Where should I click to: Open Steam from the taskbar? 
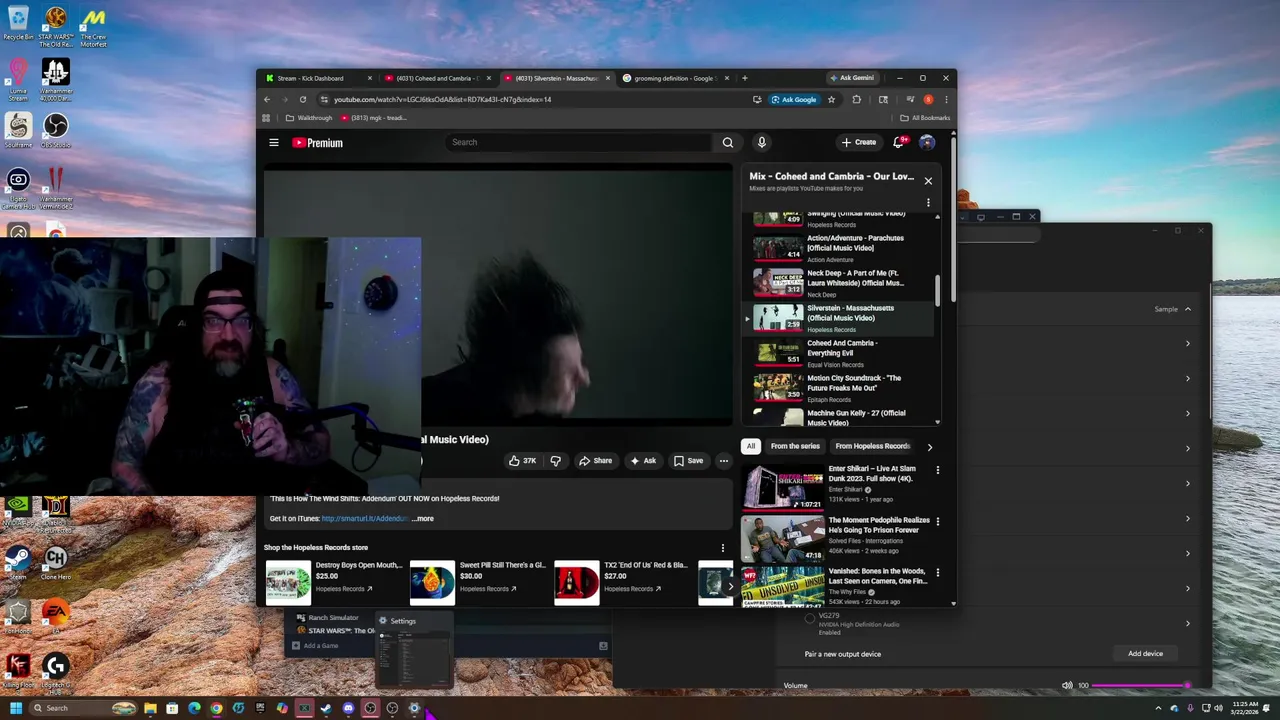(326, 708)
